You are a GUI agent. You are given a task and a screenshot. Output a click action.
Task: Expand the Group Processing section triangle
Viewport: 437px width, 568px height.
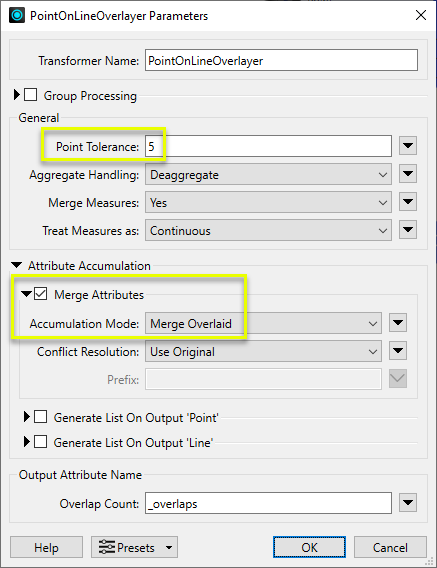(17, 95)
